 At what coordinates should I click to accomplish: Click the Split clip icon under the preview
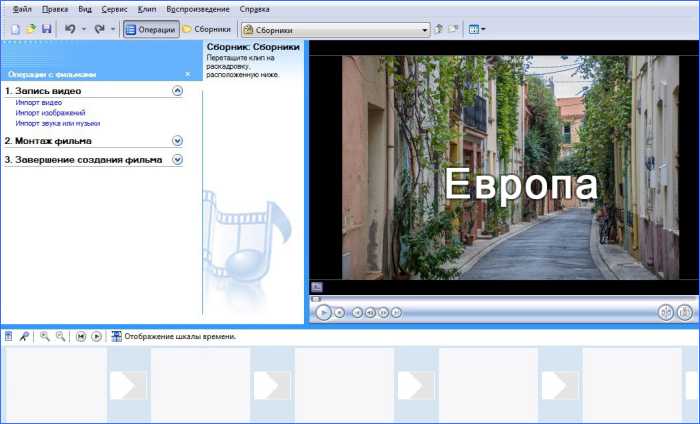coord(666,312)
